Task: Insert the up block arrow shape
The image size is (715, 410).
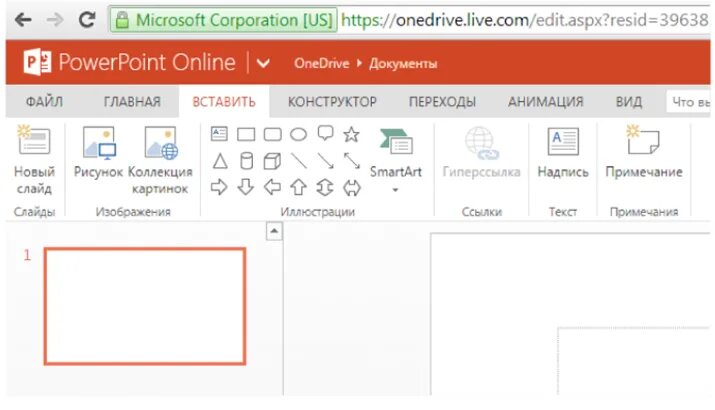Action: (x=299, y=187)
